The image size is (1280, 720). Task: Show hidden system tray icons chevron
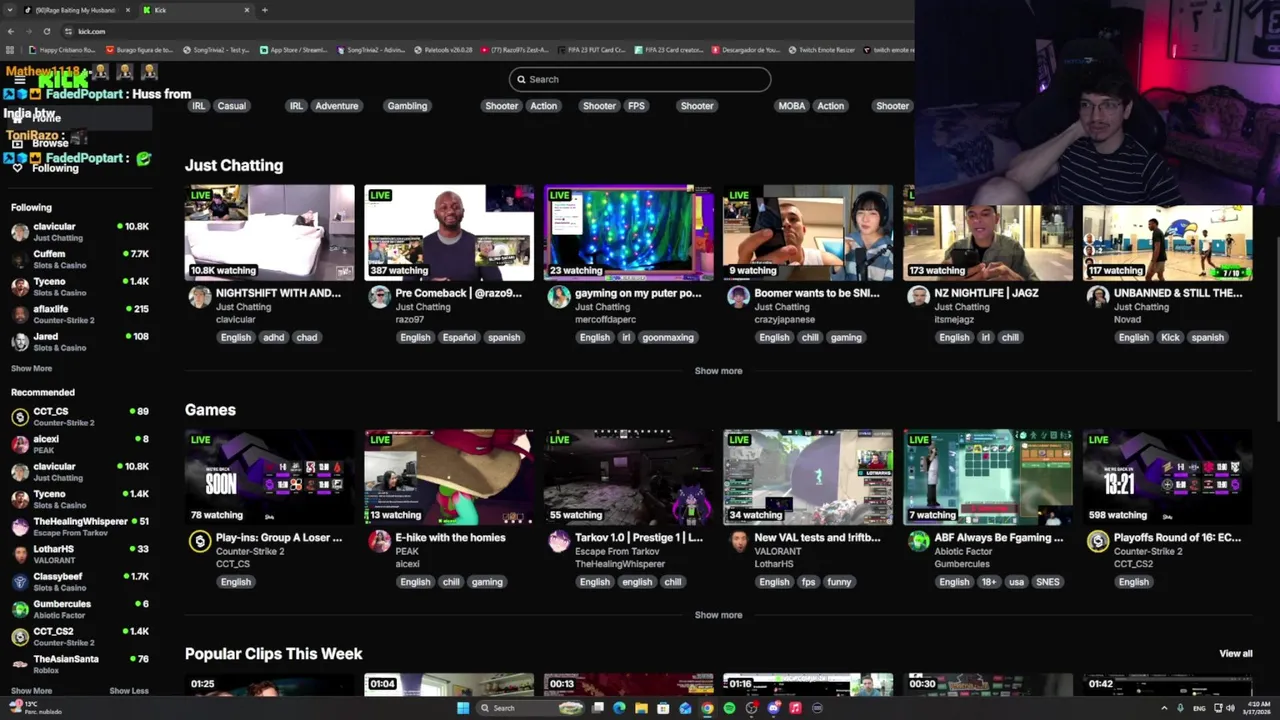pyautogui.click(x=1164, y=708)
